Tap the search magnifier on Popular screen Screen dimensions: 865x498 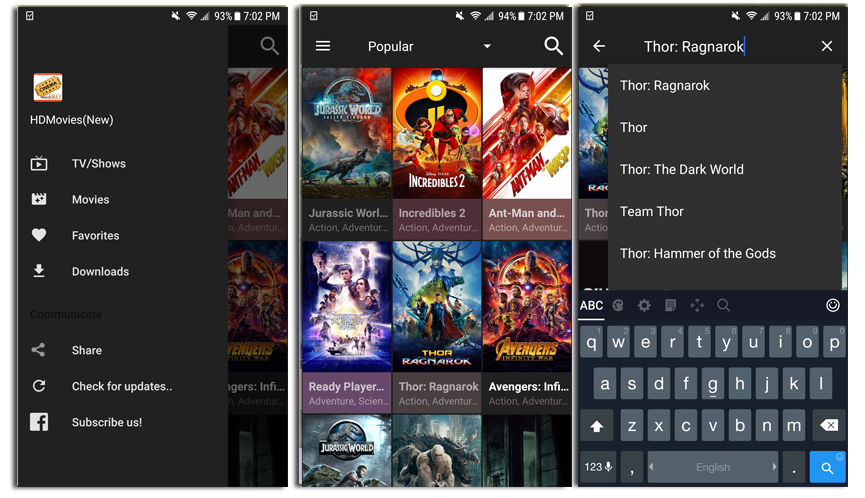pyautogui.click(x=553, y=46)
